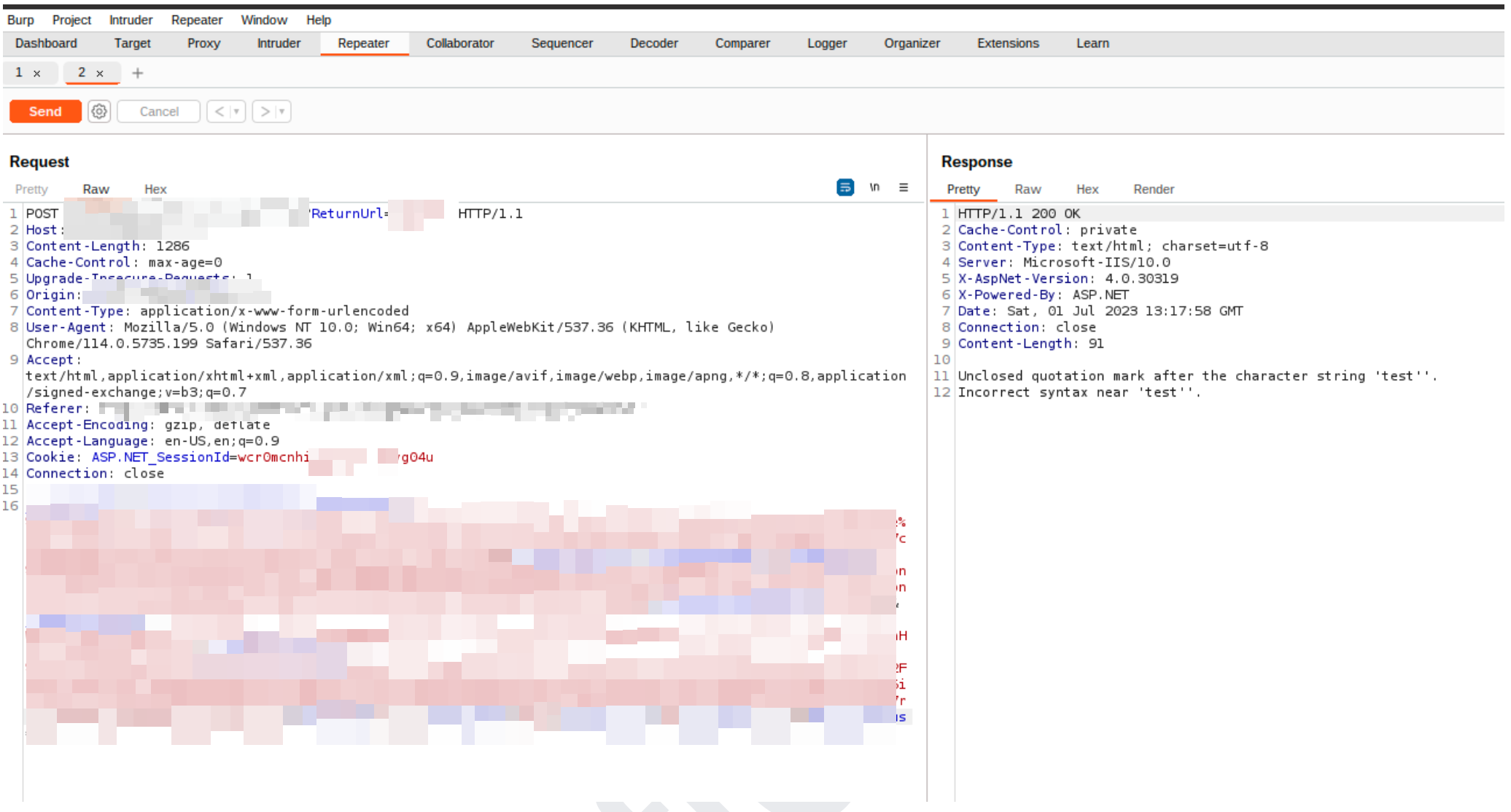The width and height of the screenshot is (1511, 812).
Task: Switch Response view to Raw
Action: click(1028, 189)
